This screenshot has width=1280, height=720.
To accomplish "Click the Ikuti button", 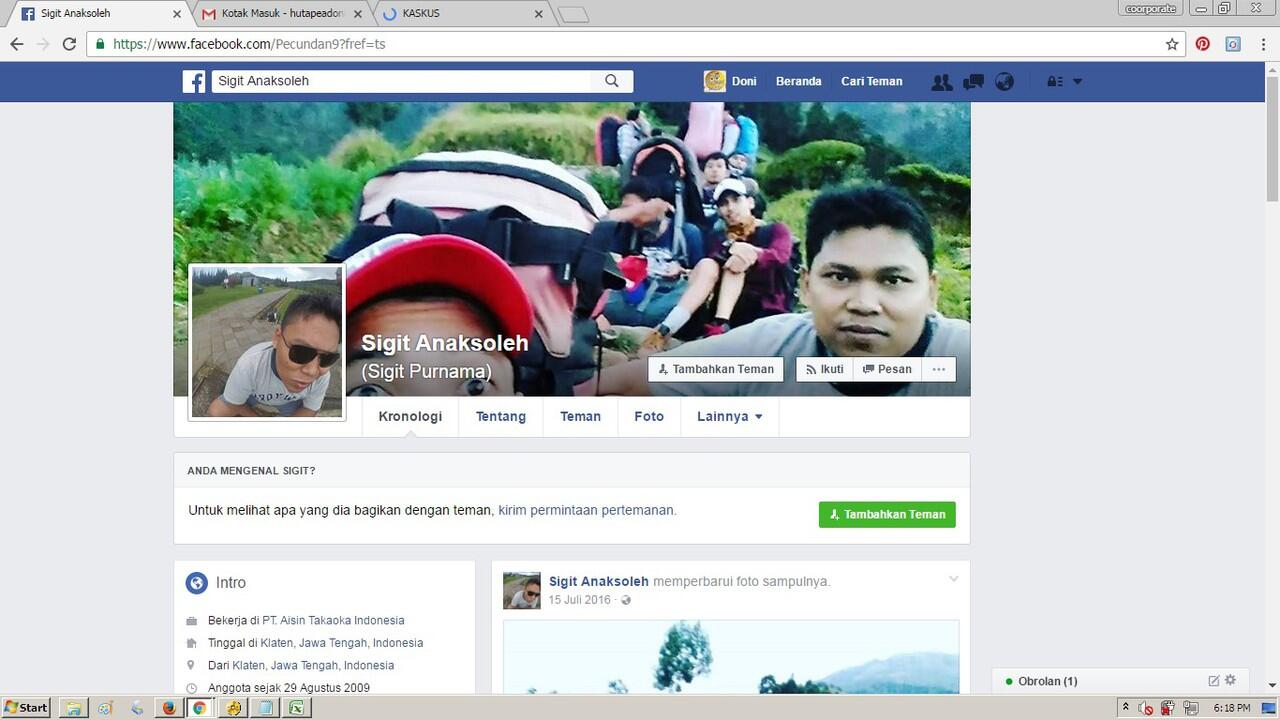I will (x=825, y=369).
